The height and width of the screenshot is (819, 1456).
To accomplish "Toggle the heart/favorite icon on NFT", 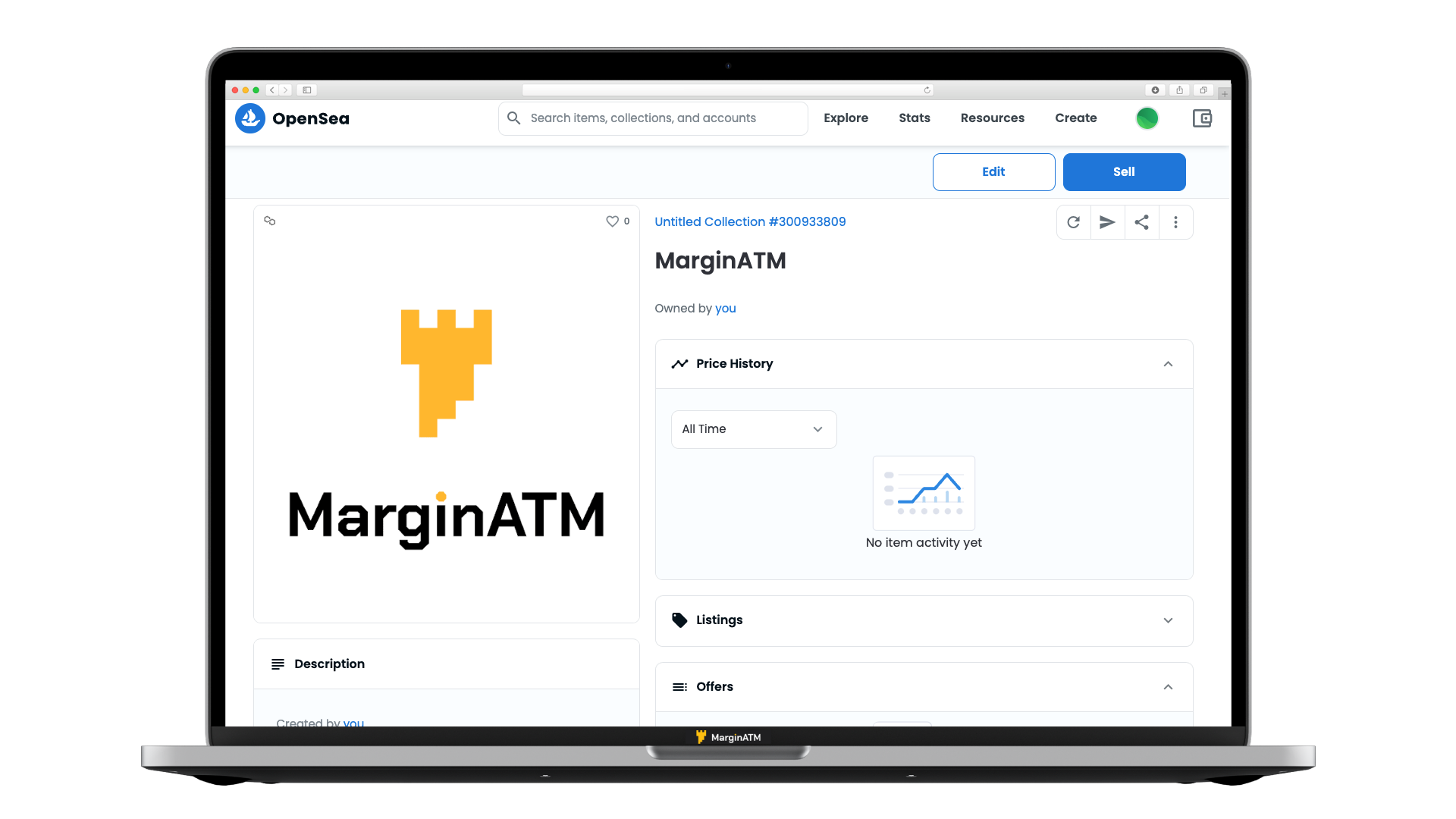I will coord(613,221).
